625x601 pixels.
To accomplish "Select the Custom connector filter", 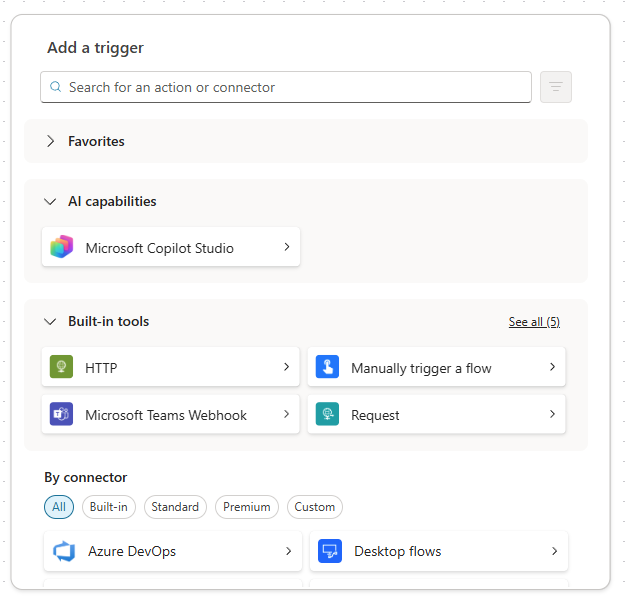I will [315, 507].
